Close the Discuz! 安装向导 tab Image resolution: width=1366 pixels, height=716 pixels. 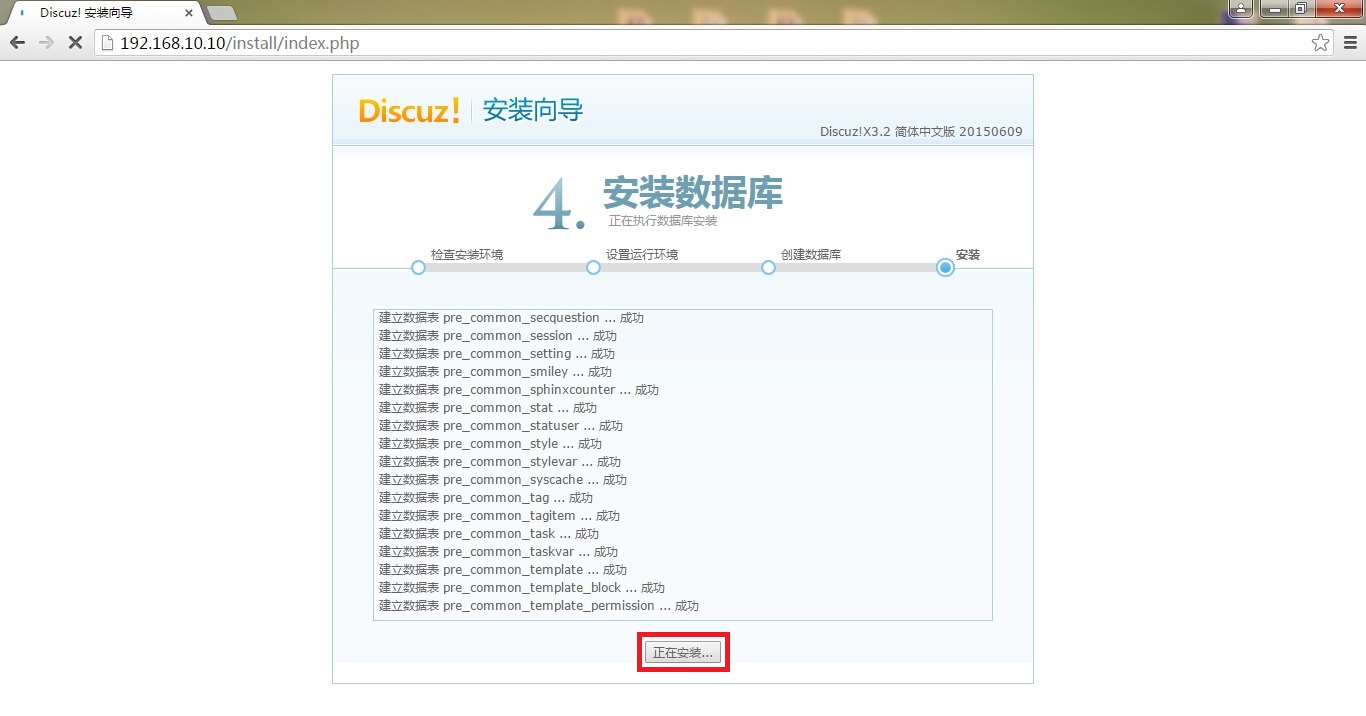coord(189,13)
